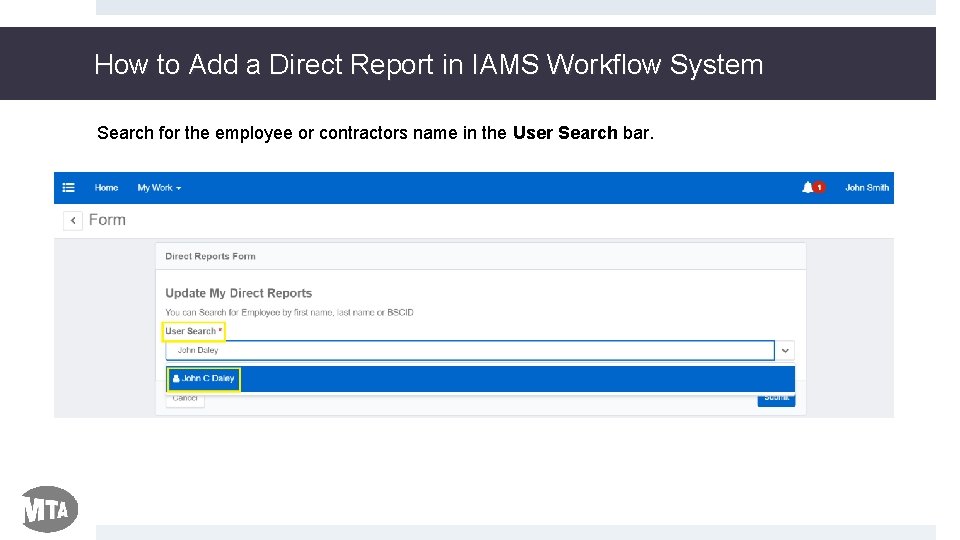Image resolution: width=960 pixels, height=540 pixels.
Task: Click into the User Search input field
Action: [470, 350]
